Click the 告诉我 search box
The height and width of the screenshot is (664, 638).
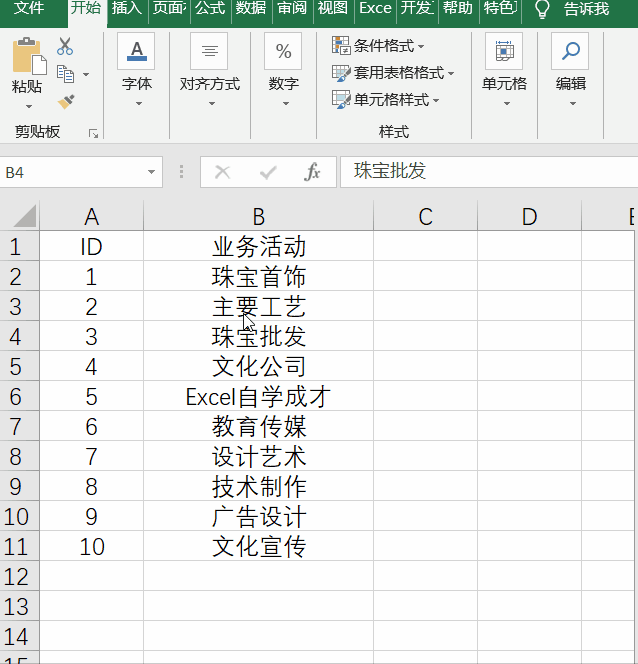pos(587,9)
